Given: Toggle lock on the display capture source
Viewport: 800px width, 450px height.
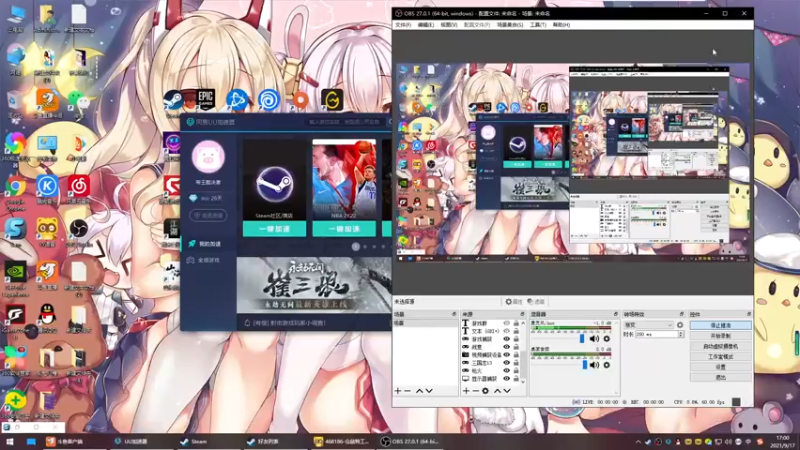Looking at the screenshot, I should click(x=516, y=379).
